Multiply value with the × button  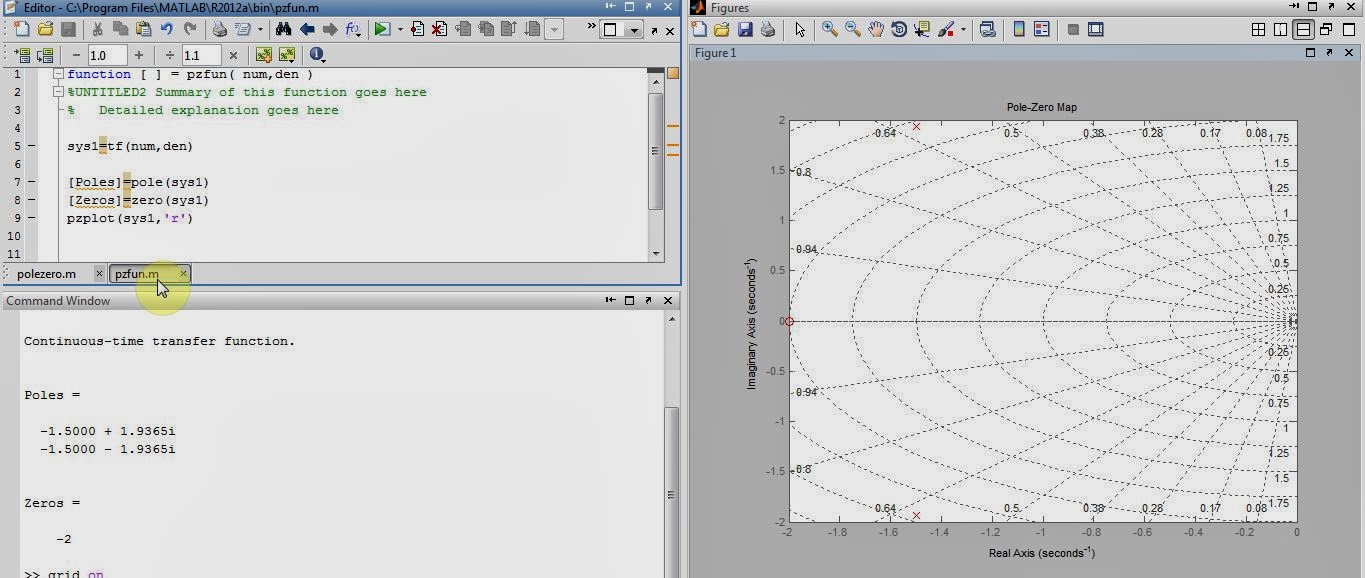coord(233,55)
